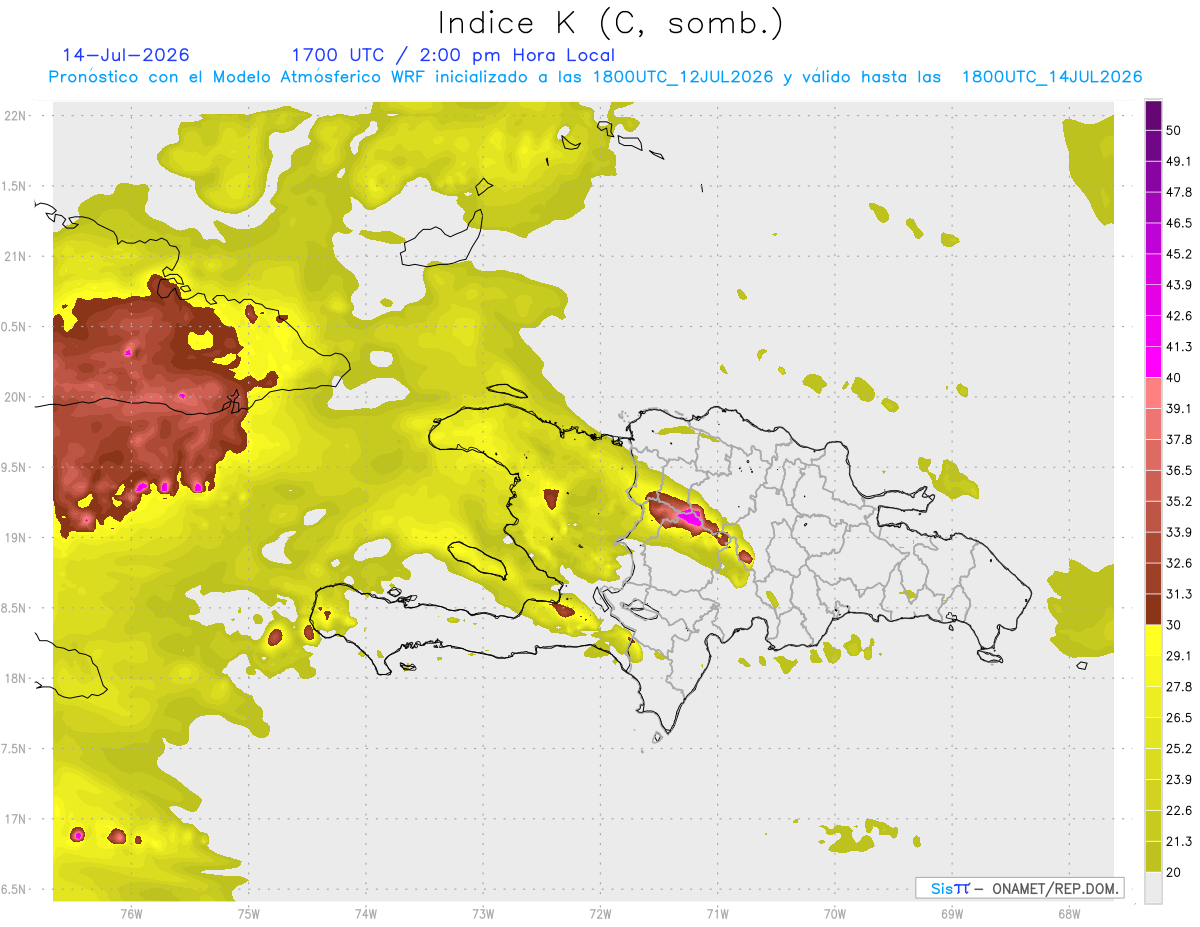This screenshot has height=927, width=1200.
Task: Click the '68W' longitude label
Action: point(1069,913)
